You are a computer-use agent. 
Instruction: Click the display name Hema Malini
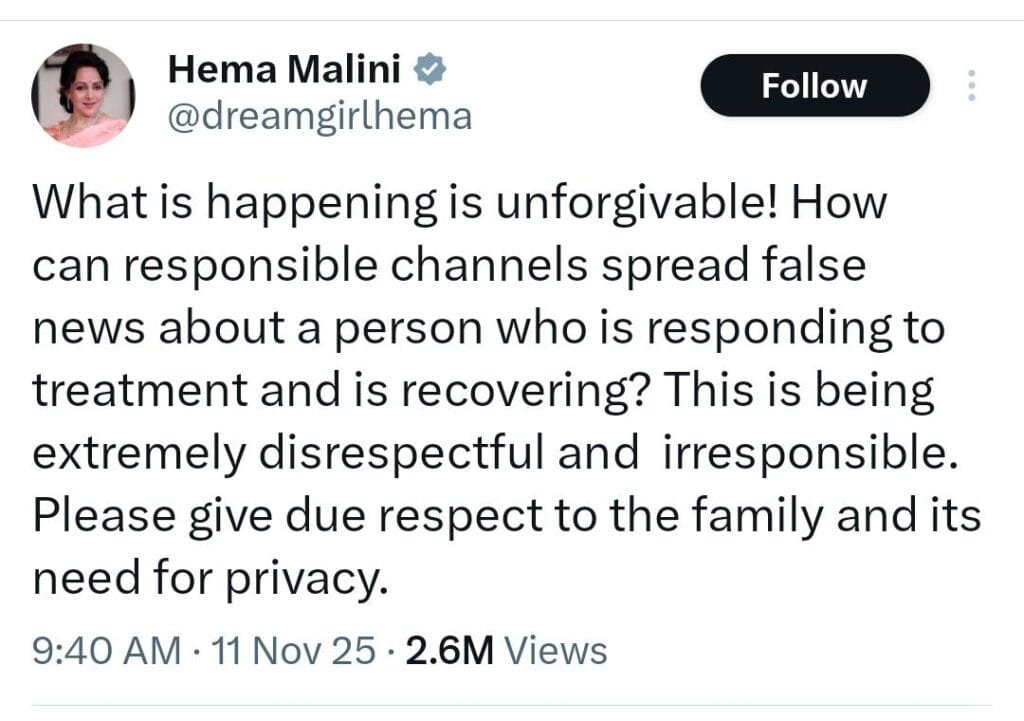[x=285, y=69]
